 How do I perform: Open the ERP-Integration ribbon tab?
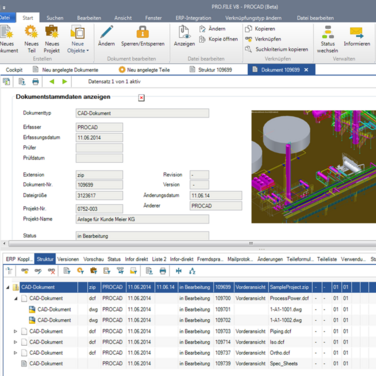[x=193, y=18]
